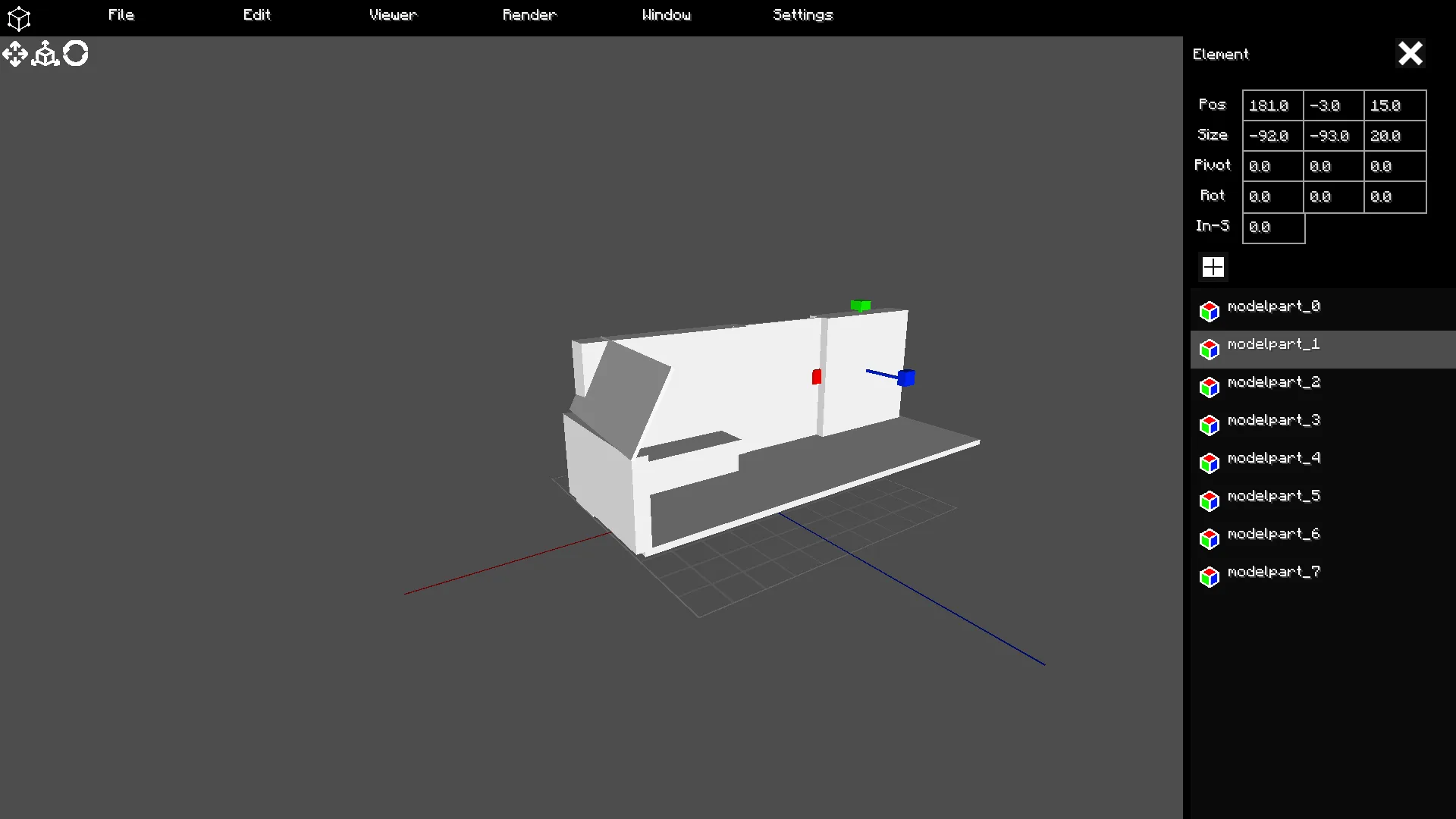
Task: Grab the green Y-axis gizmo handle
Action: click(x=861, y=306)
